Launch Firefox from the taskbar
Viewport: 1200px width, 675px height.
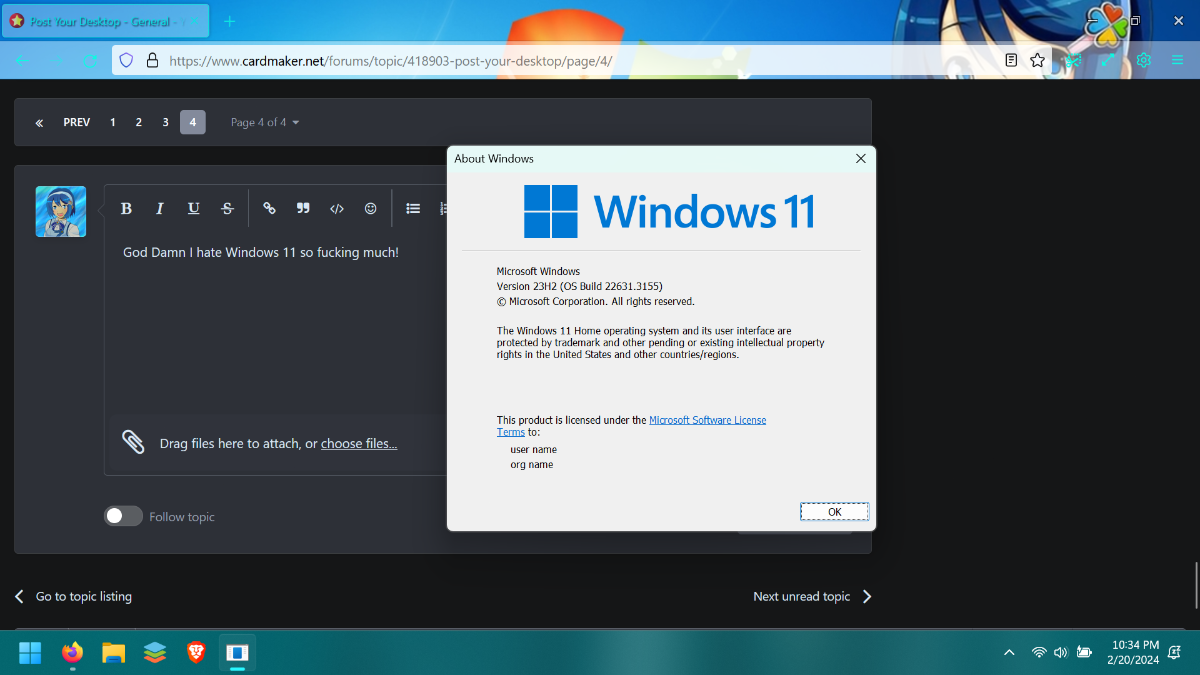pos(72,653)
